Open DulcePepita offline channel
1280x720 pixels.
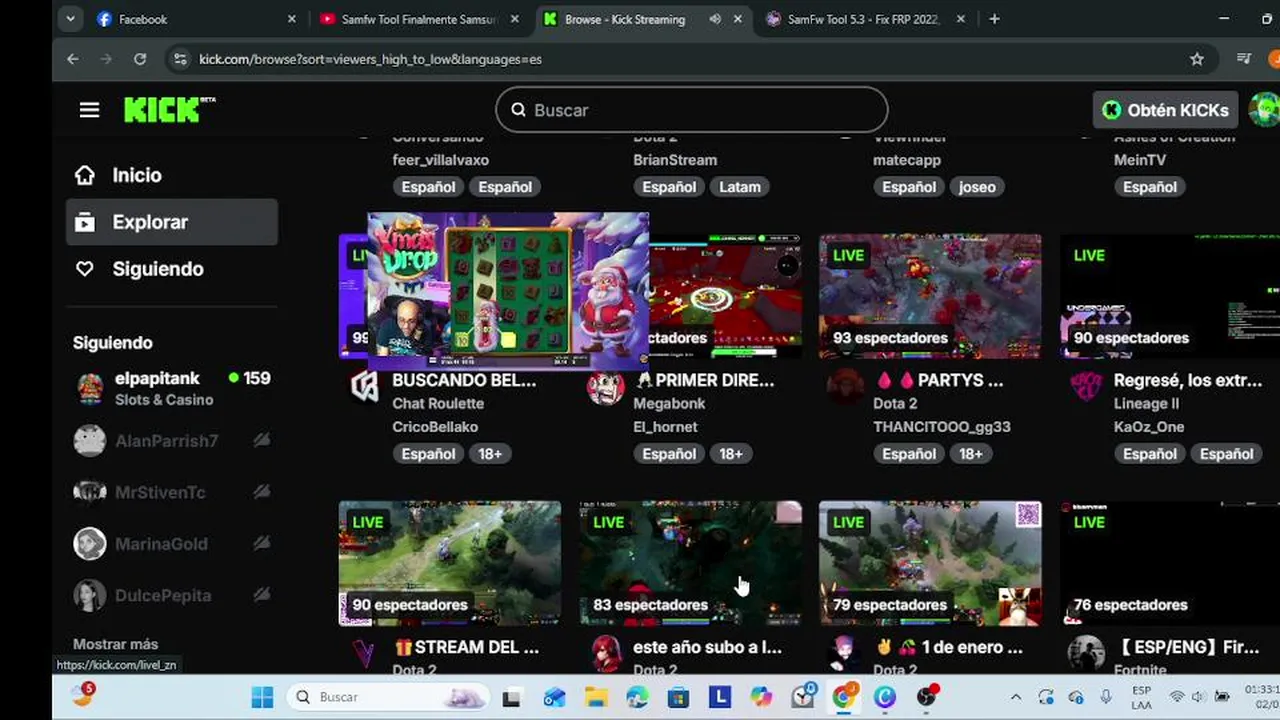[x=172, y=595]
